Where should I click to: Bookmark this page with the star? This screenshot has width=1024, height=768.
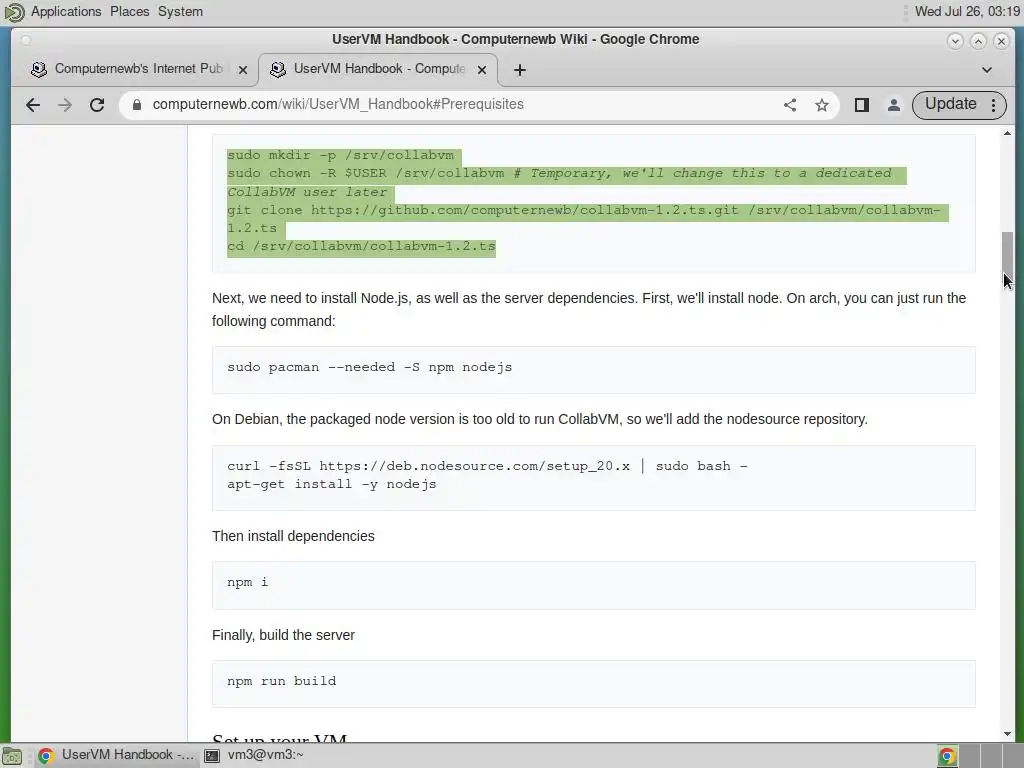pyautogui.click(x=822, y=104)
